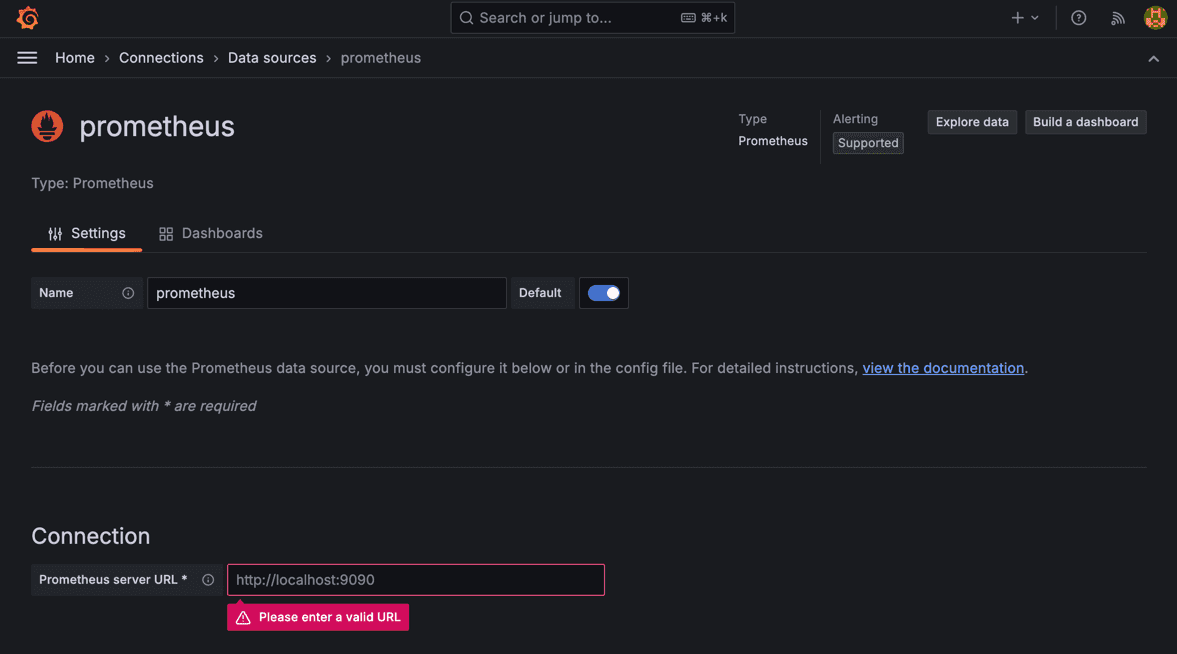Screen dimensions: 1177x654
Task: Switch to the Settings tab
Action: tap(86, 234)
